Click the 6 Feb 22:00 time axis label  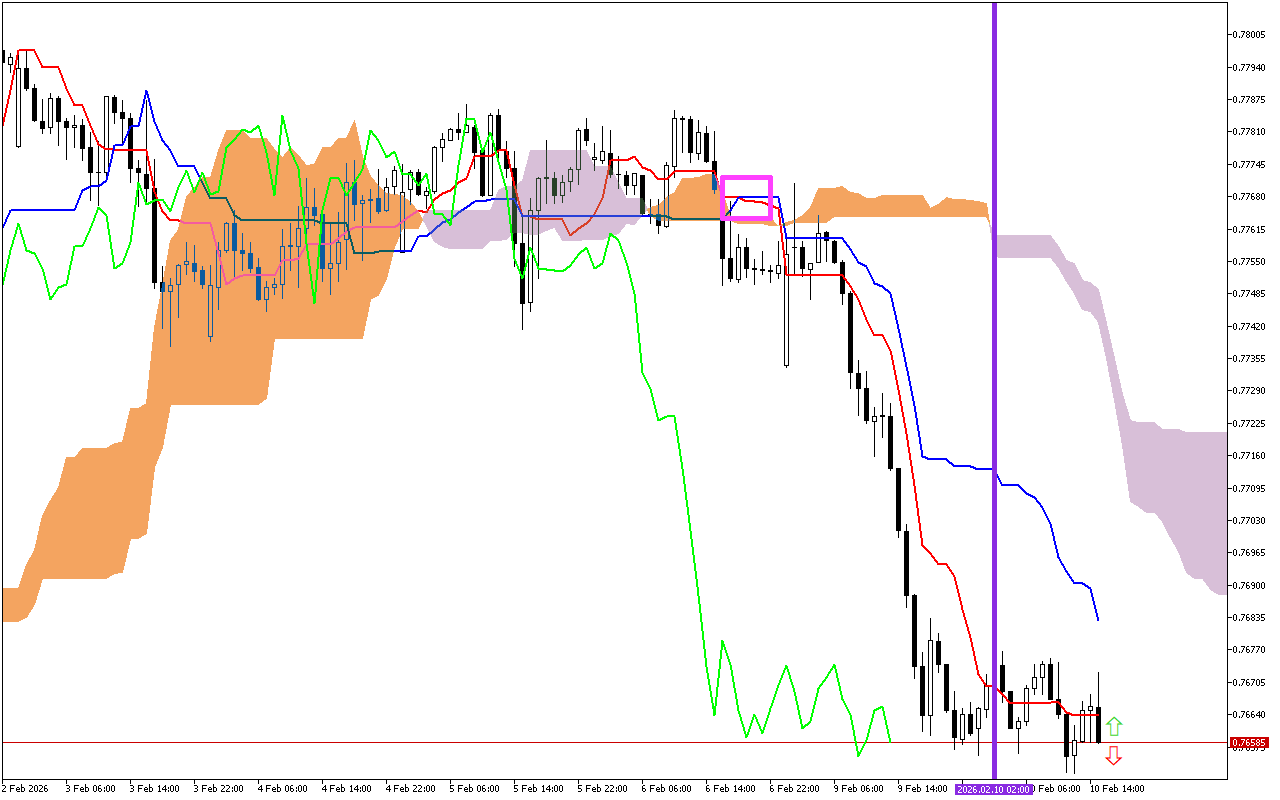tap(795, 789)
